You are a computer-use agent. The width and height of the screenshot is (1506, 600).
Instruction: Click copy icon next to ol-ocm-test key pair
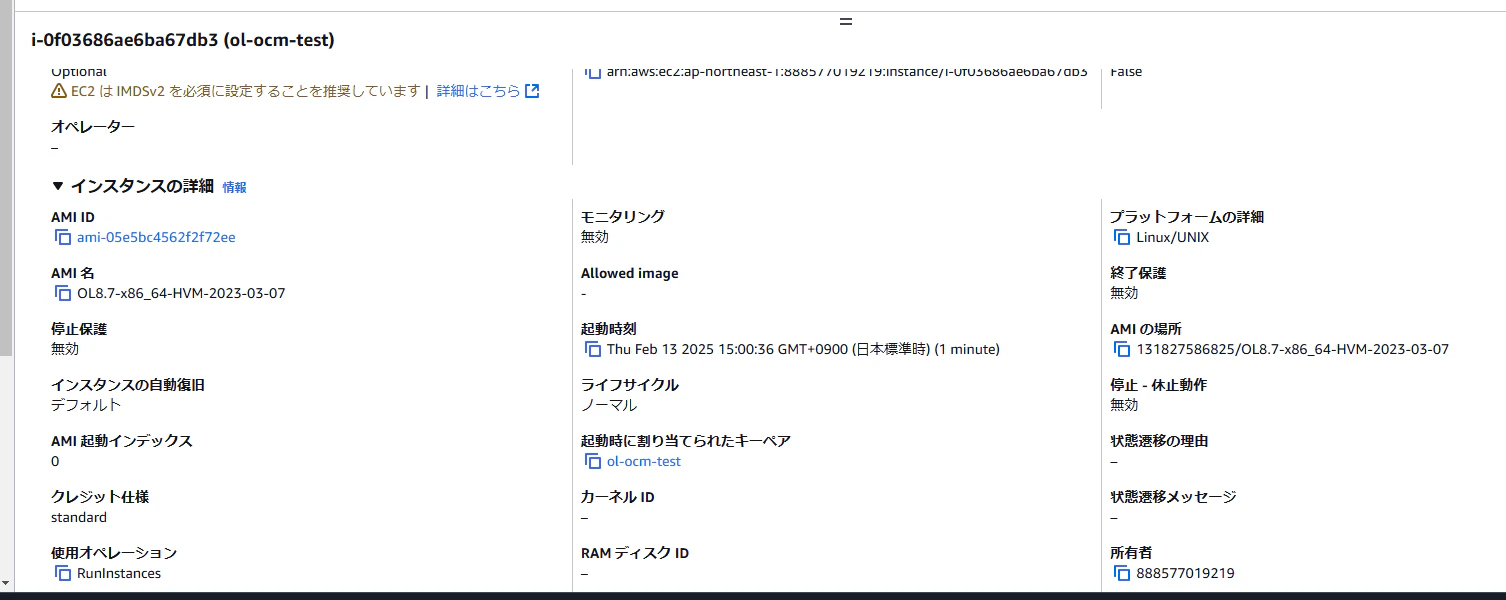coord(593,462)
